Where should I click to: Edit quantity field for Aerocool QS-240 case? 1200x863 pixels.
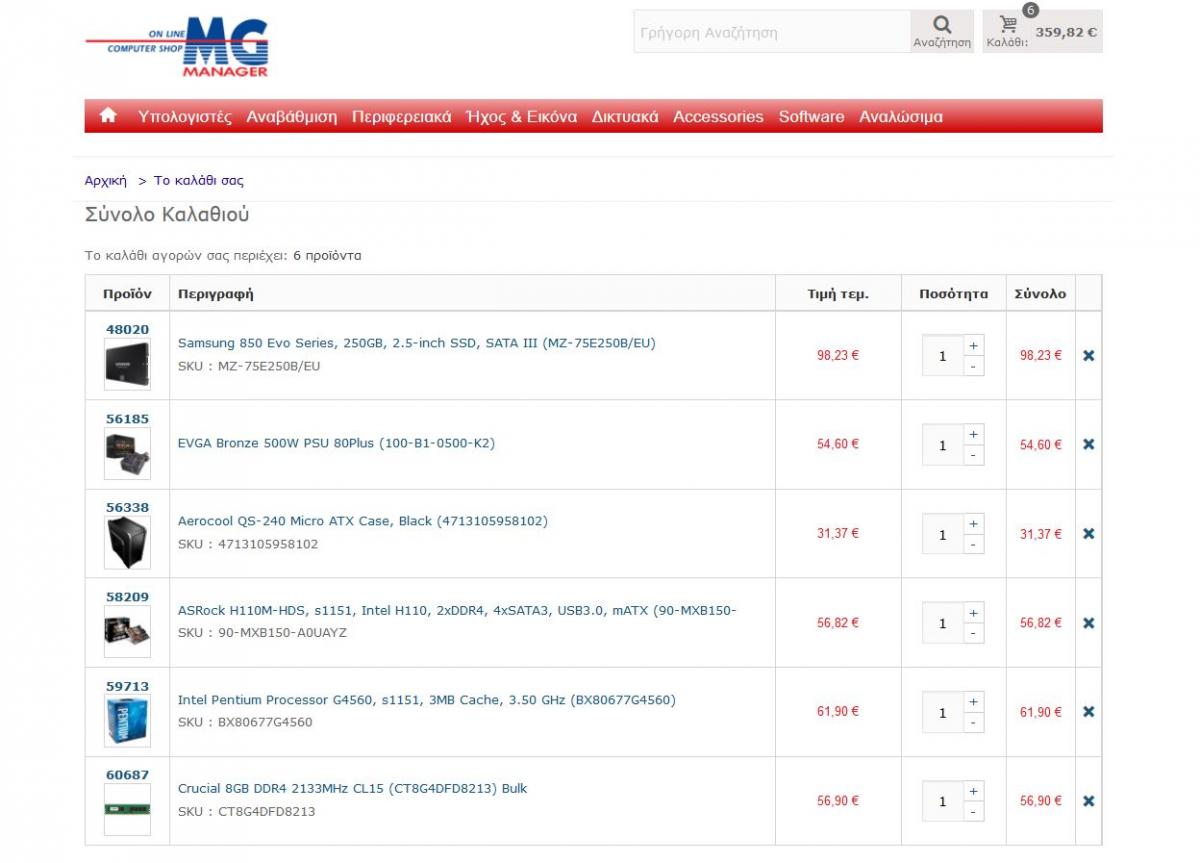[x=943, y=534]
